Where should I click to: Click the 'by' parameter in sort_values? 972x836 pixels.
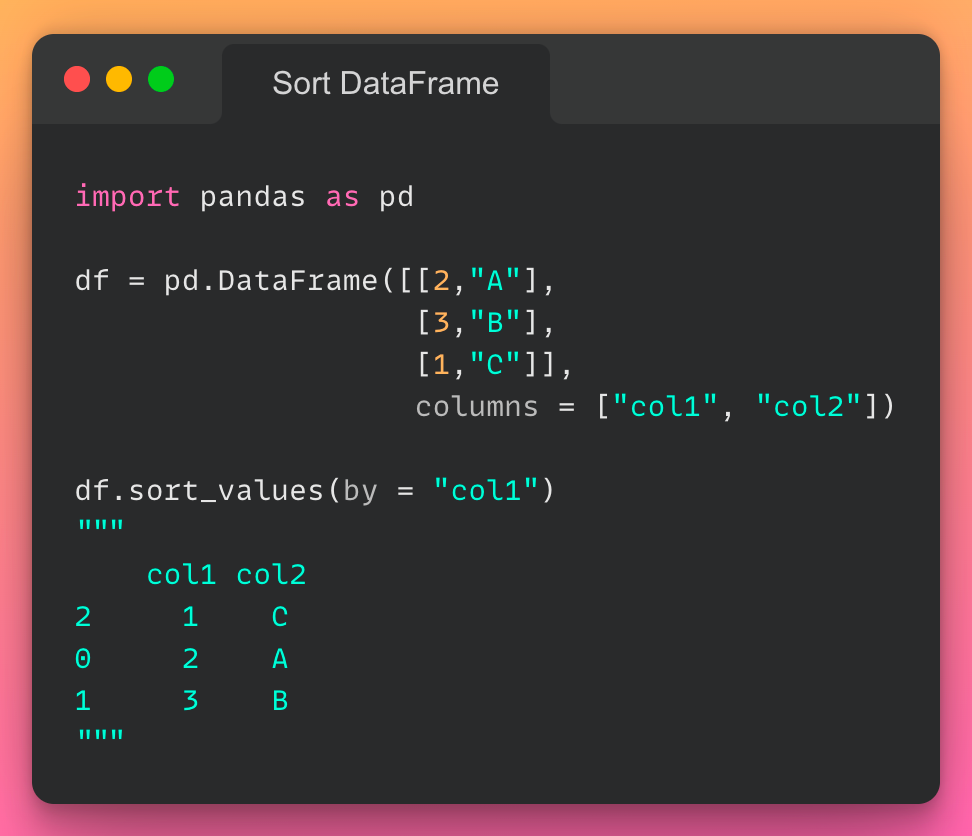tap(360, 491)
